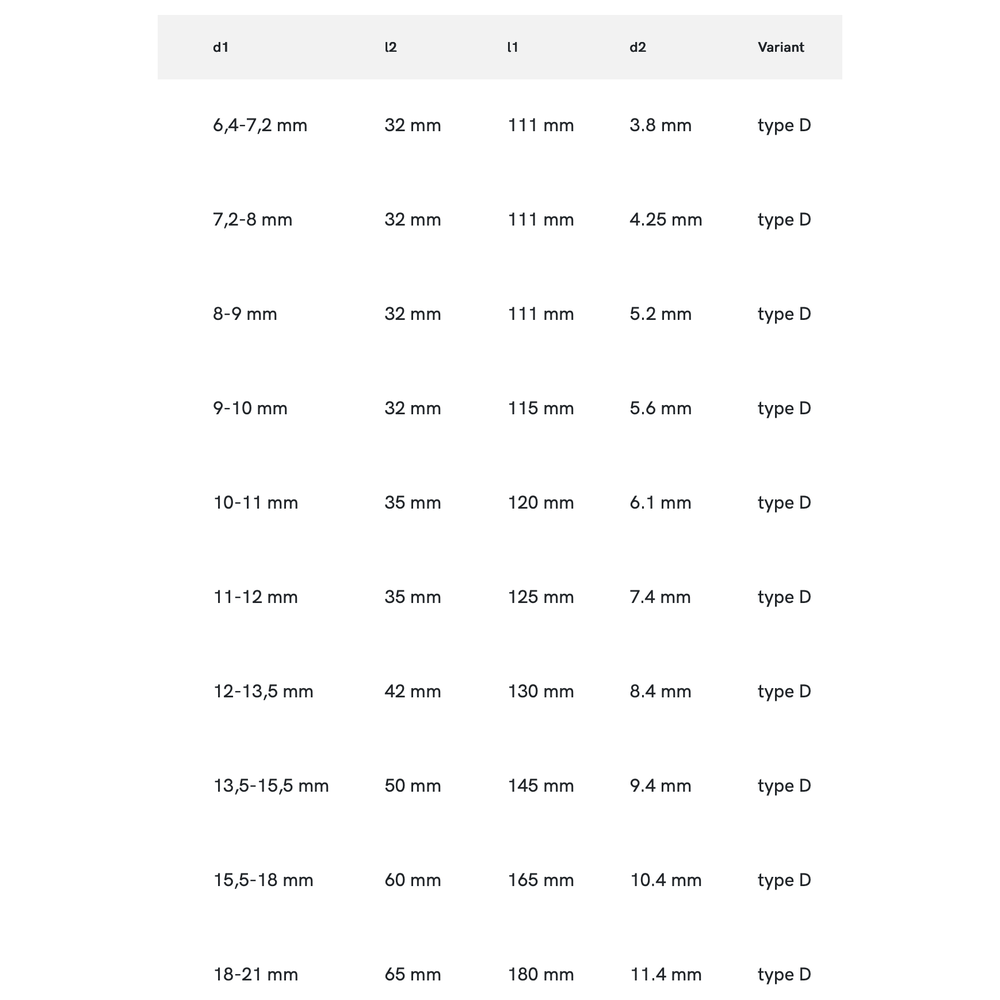Select the 115 mm l1 value

[541, 409]
